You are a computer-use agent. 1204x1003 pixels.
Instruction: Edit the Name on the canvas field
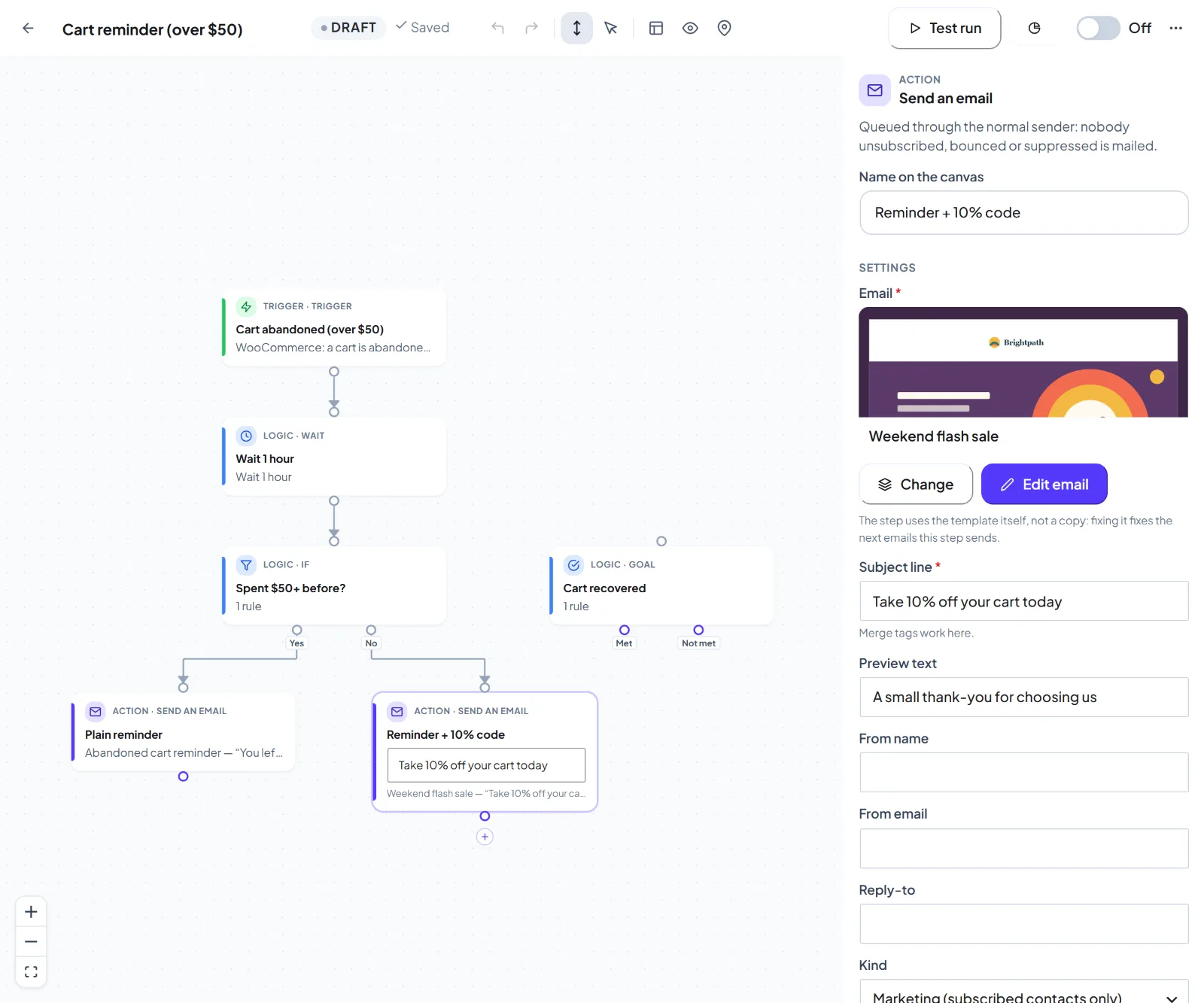tap(1023, 212)
